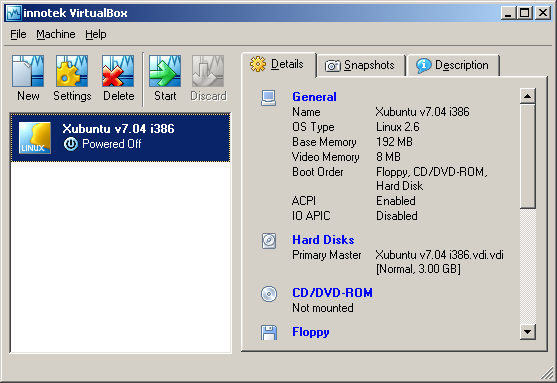557x383 pixels.
Task: Click the Xubuntu v7.04 i386.vdi.vdi disk name
Action: click(439, 255)
